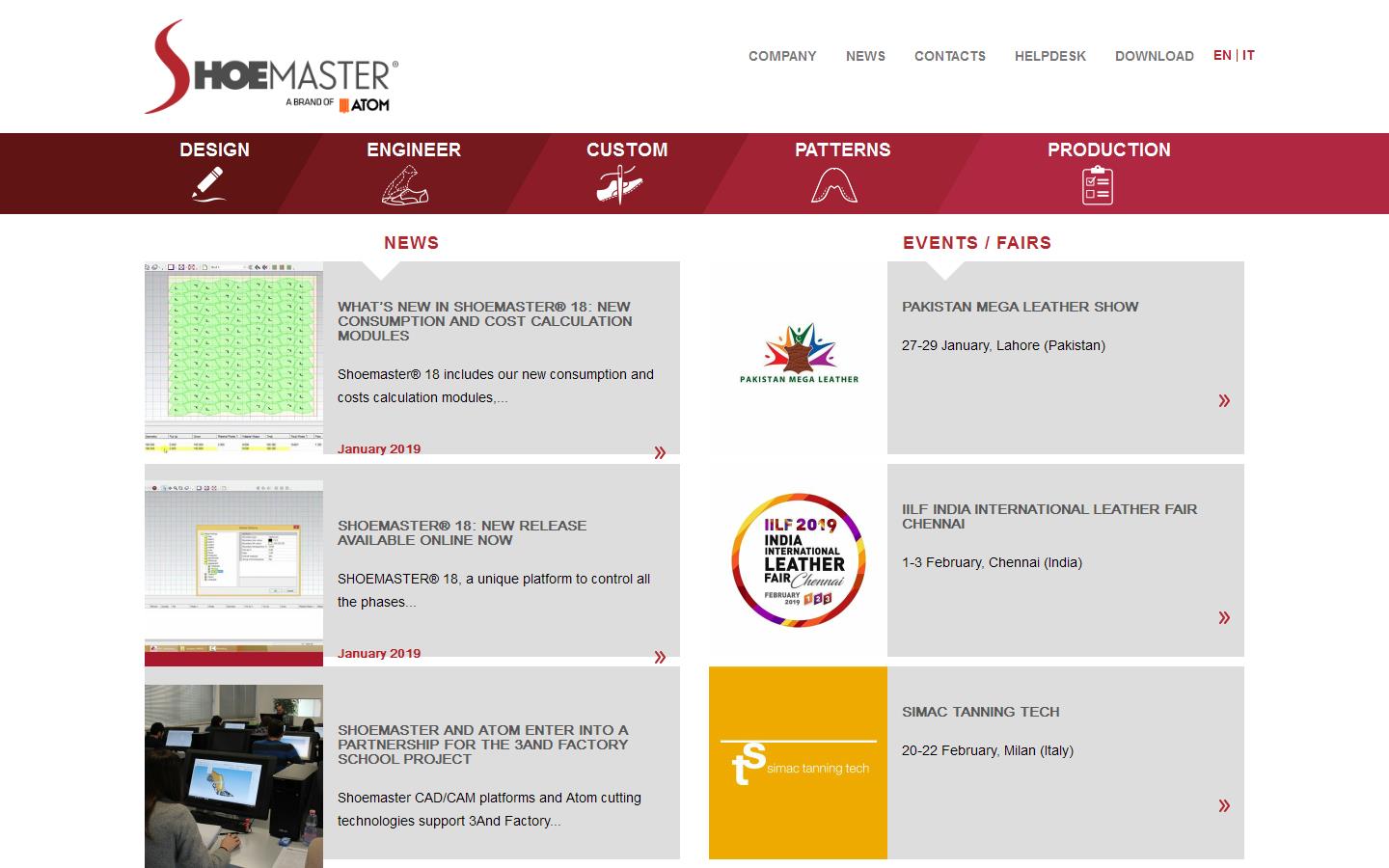Click arrow icon on Pakistan Mega Leather Show
1389x868 pixels.
[1224, 400]
